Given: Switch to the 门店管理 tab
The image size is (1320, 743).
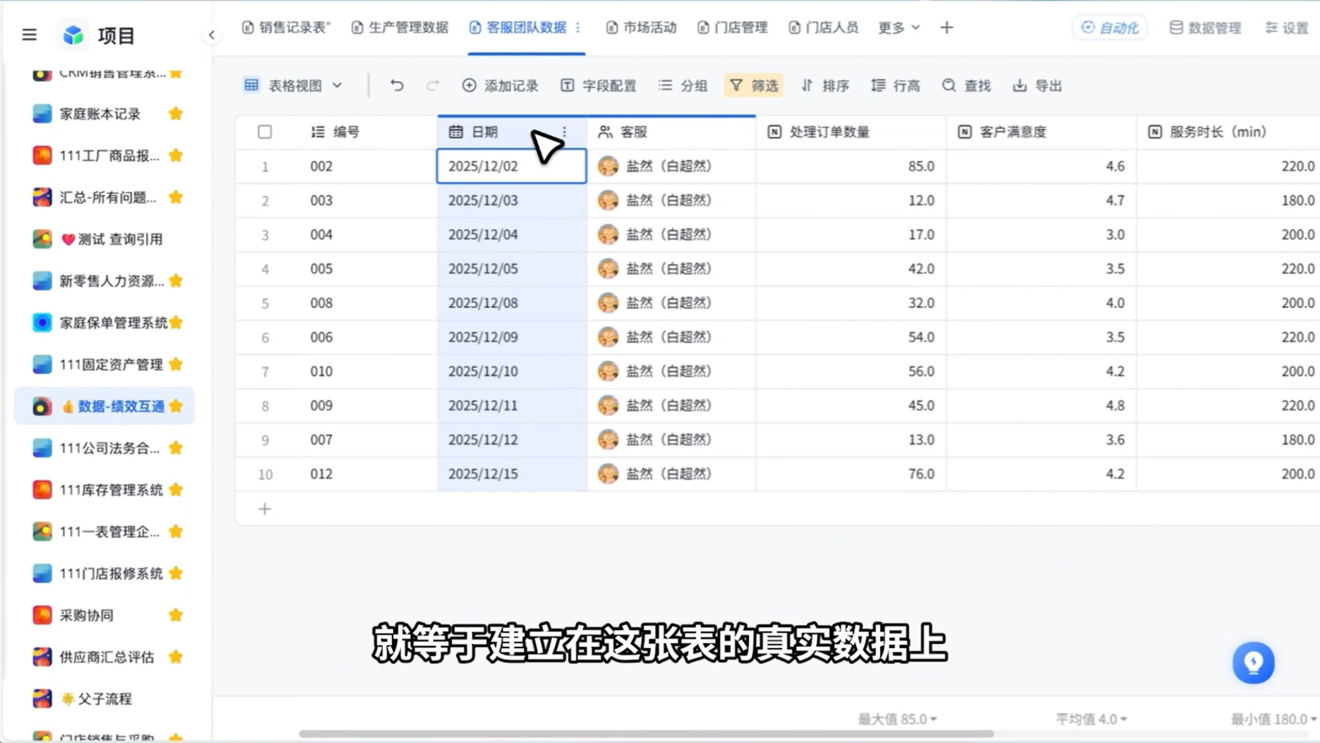Looking at the screenshot, I should pos(733,28).
